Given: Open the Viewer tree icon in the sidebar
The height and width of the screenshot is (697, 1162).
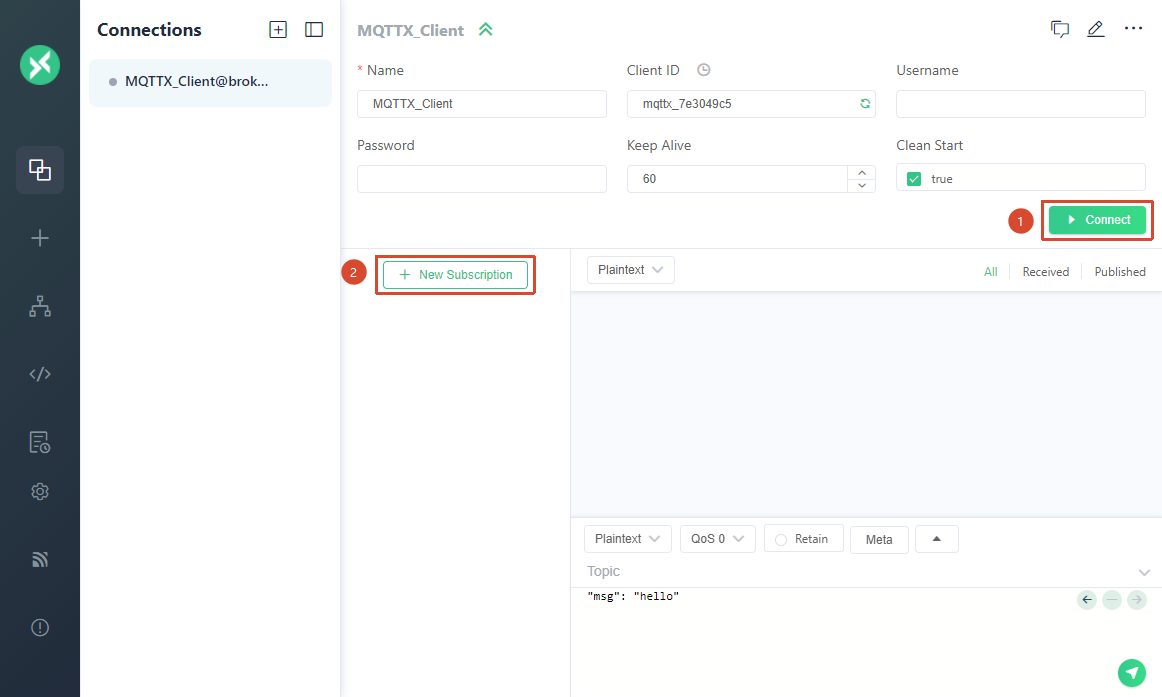Looking at the screenshot, I should coord(40,306).
